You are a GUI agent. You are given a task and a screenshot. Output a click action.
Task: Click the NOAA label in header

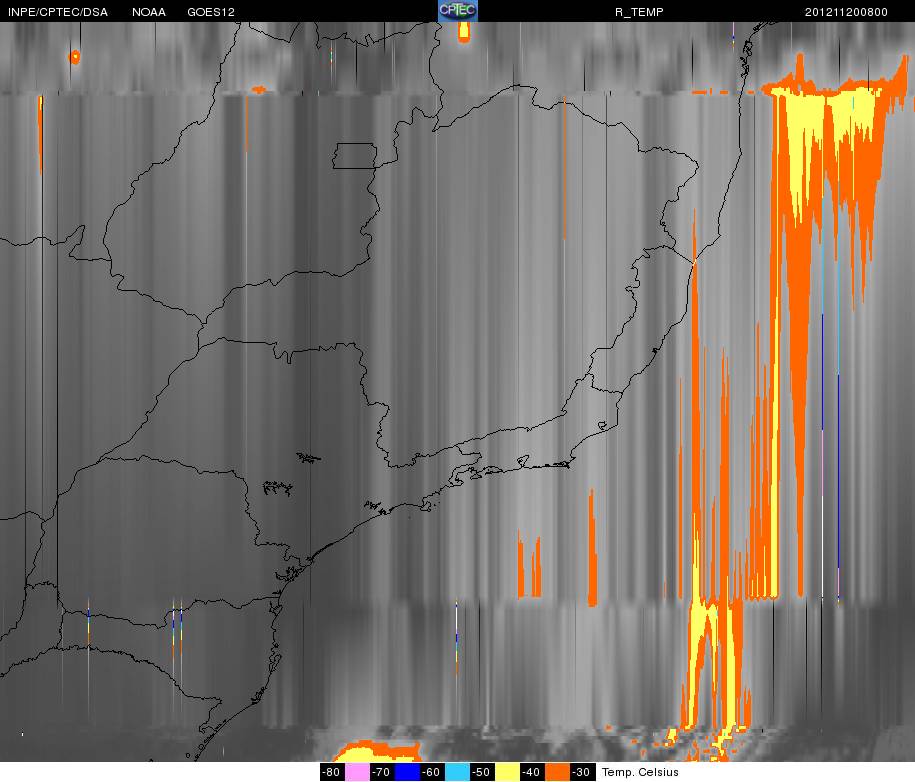pyautogui.click(x=149, y=12)
